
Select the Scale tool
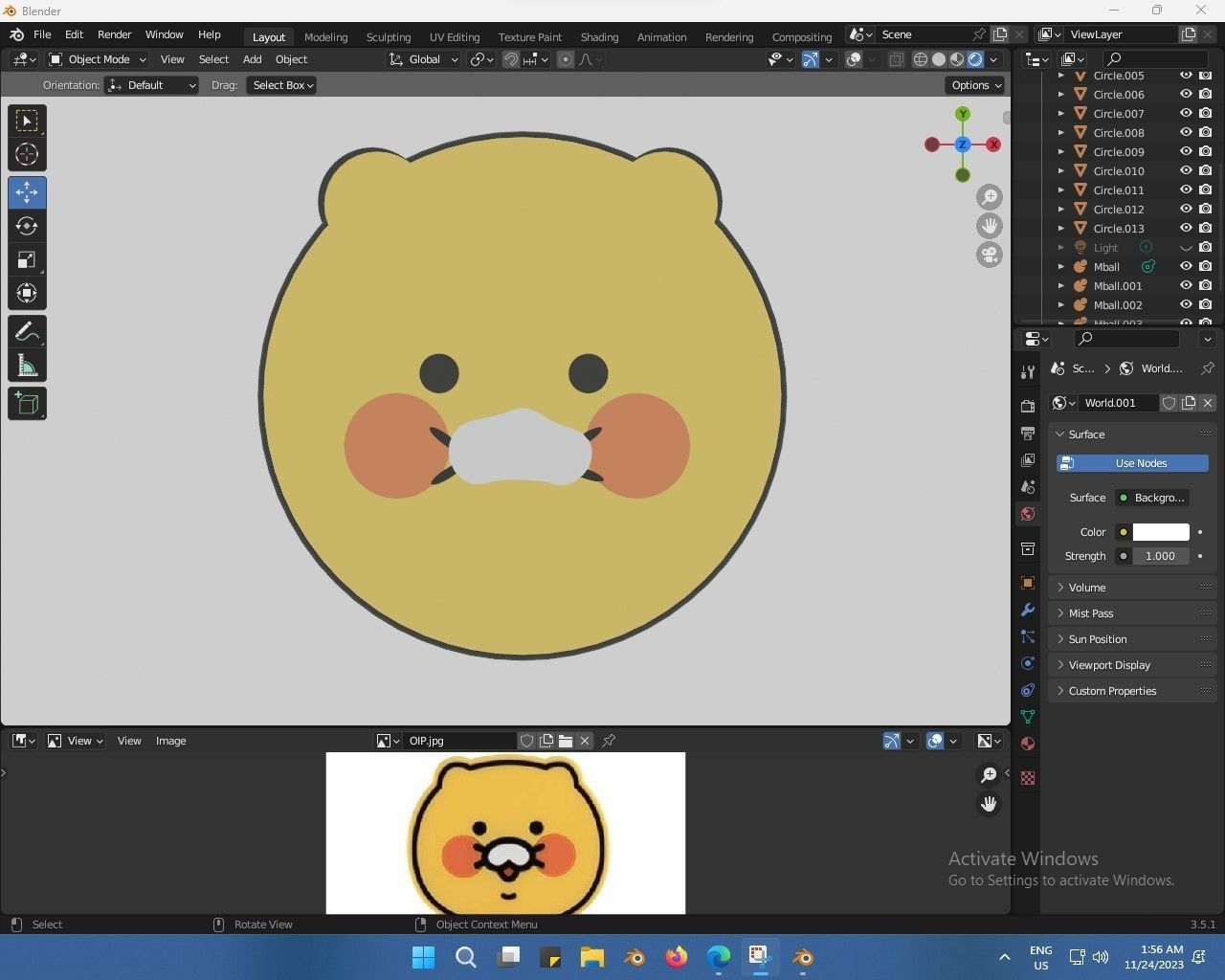[x=27, y=259]
